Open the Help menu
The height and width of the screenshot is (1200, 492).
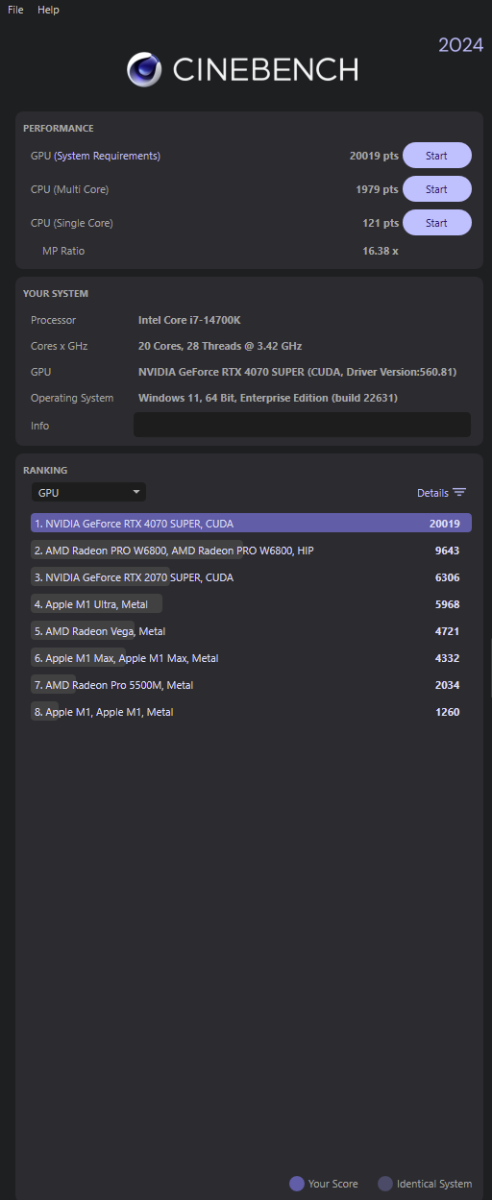[x=48, y=10]
